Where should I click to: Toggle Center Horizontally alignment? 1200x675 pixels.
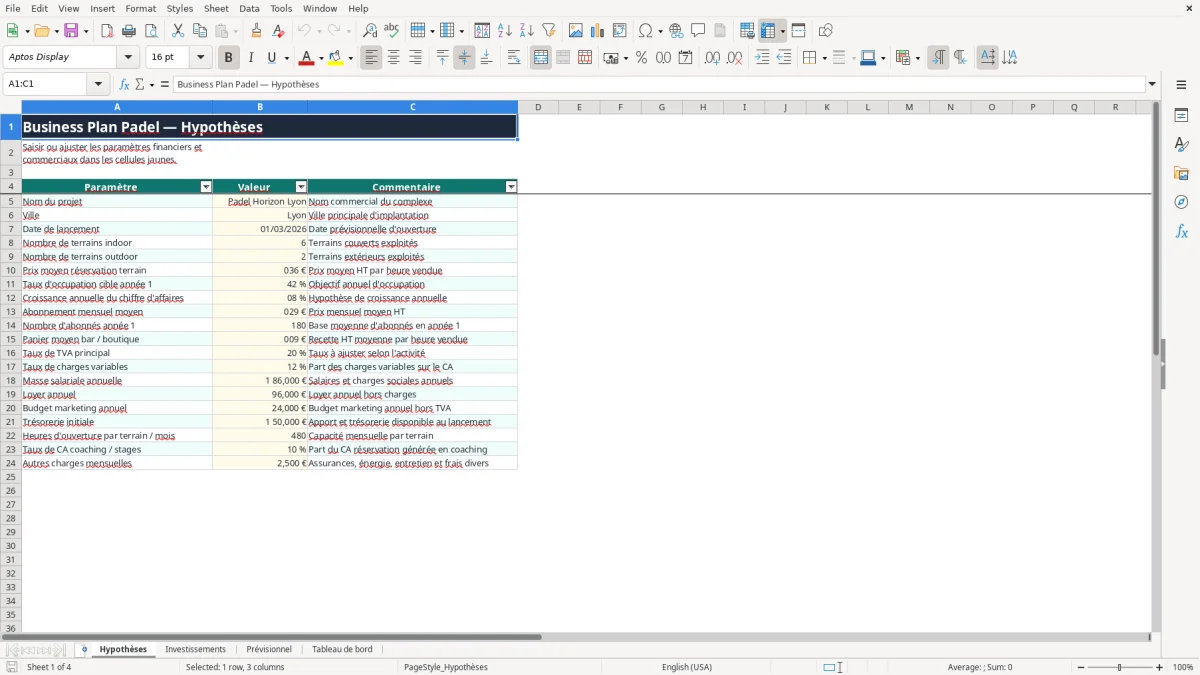[x=393, y=58]
